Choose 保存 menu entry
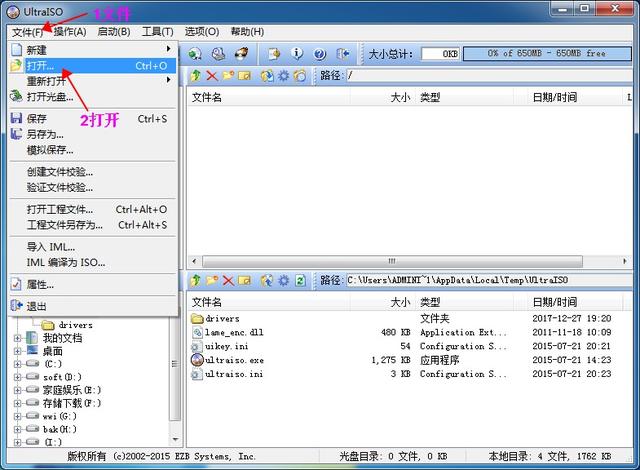 93,119
